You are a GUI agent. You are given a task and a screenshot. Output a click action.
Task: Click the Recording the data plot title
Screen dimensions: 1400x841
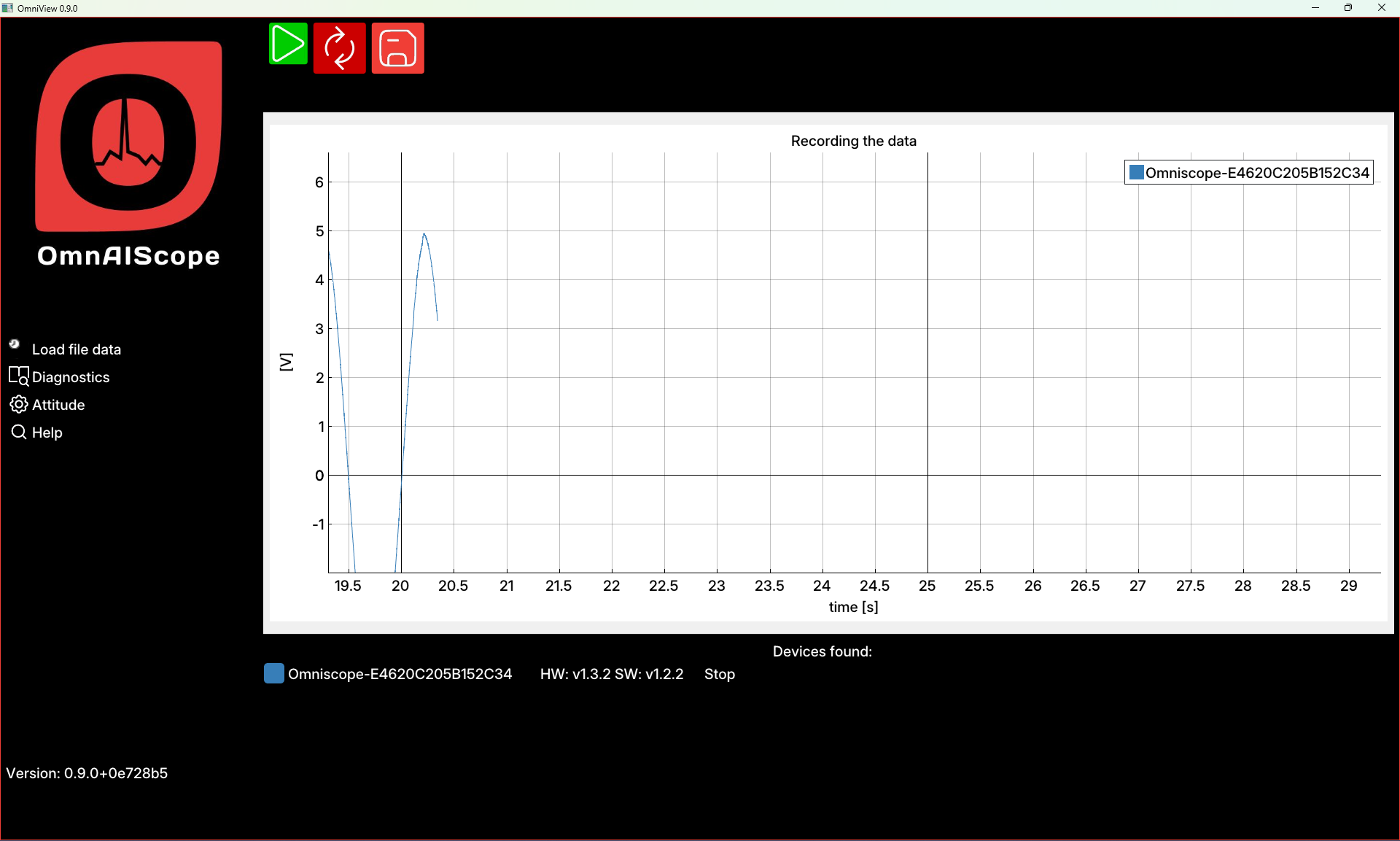tap(854, 141)
